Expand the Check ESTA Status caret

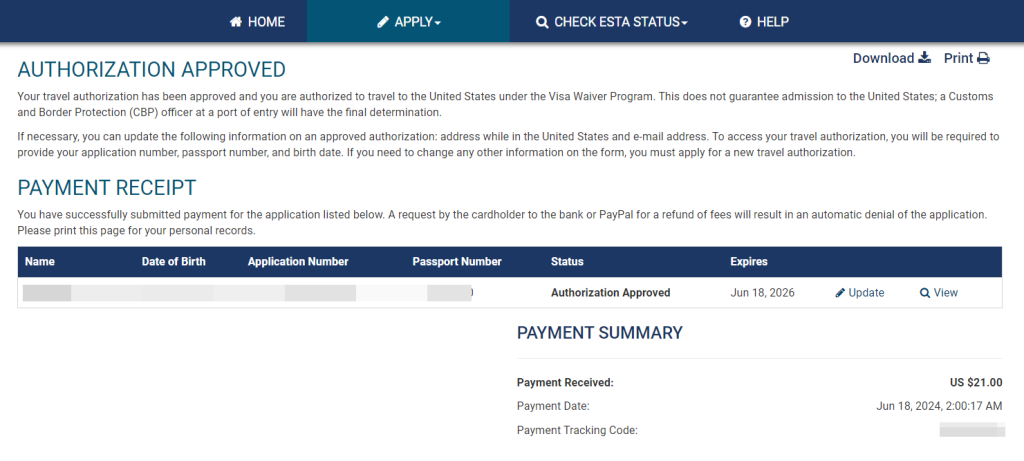(x=685, y=23)
